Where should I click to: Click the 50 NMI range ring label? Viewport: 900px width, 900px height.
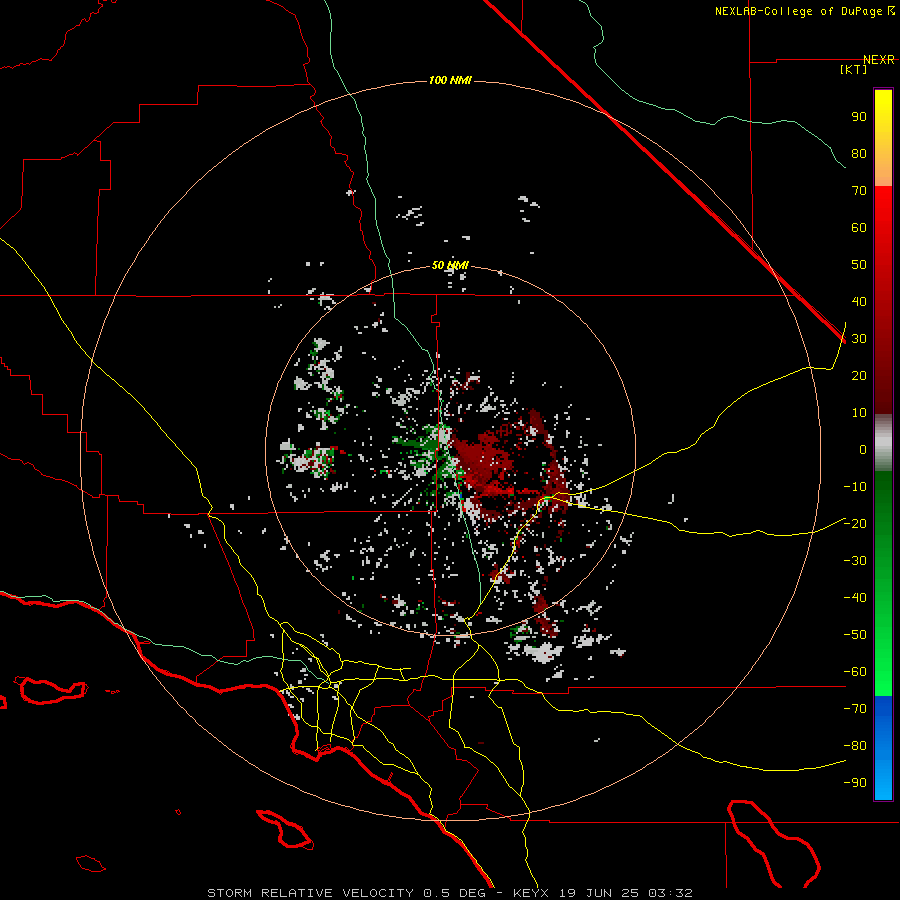pos(450,265)
